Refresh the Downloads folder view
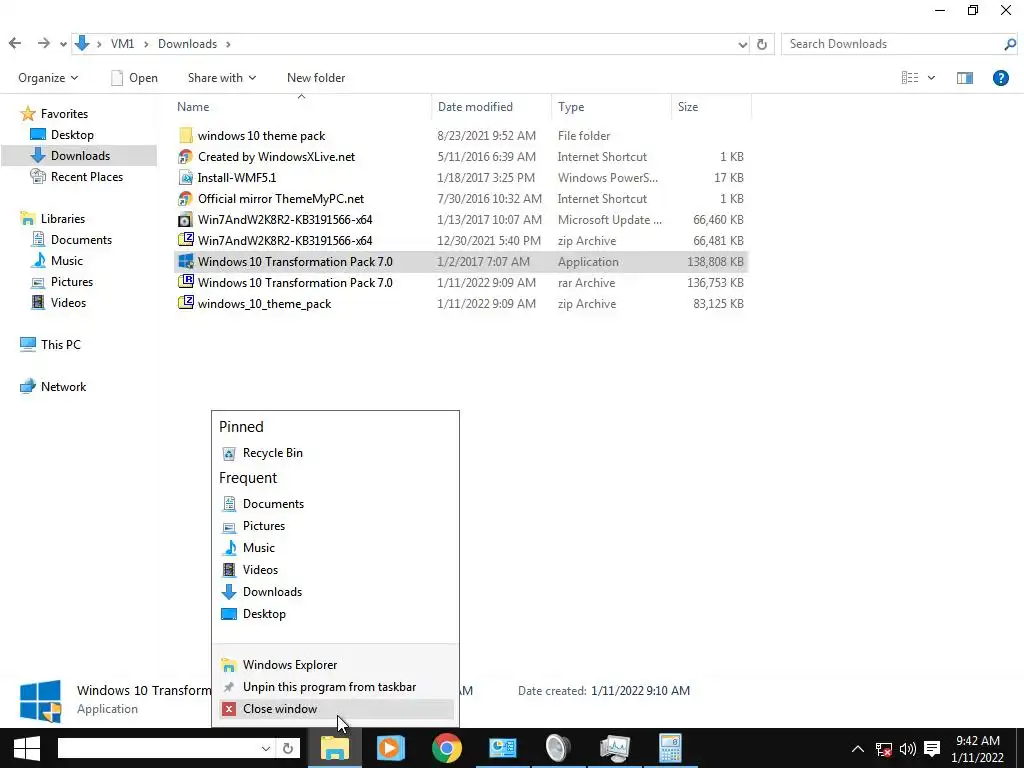 [x=761, y=44]
